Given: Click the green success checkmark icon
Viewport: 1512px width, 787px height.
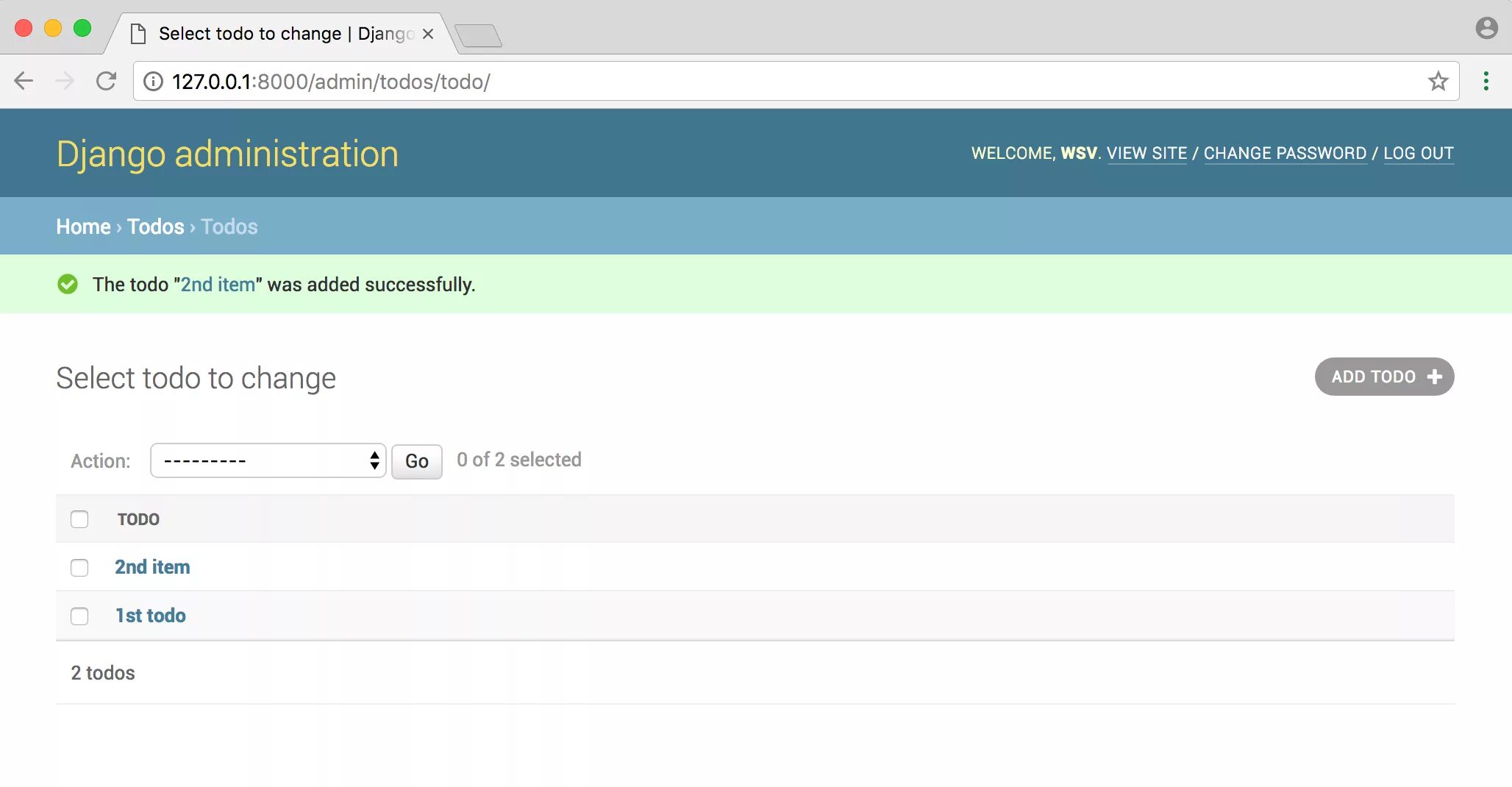Looking at the screenshot, I should tap(68, 284).
